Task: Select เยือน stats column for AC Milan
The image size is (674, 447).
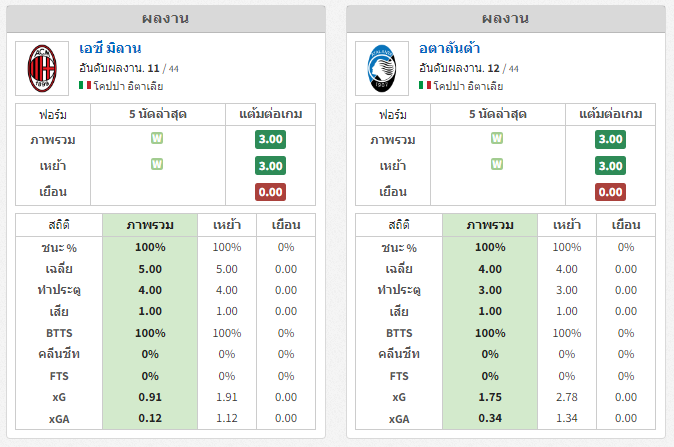Action: coord(286,225)
